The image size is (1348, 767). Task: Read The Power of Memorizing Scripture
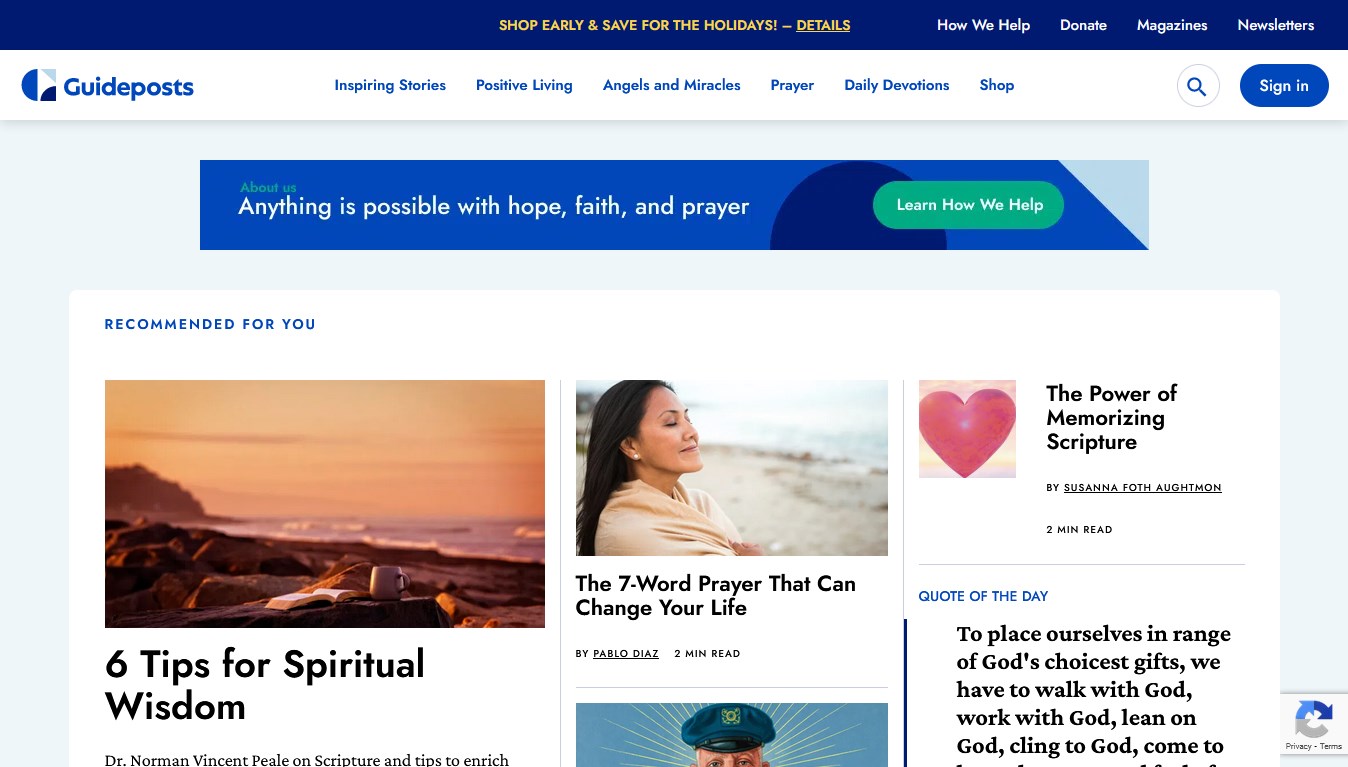click(x=1112, y=418)
